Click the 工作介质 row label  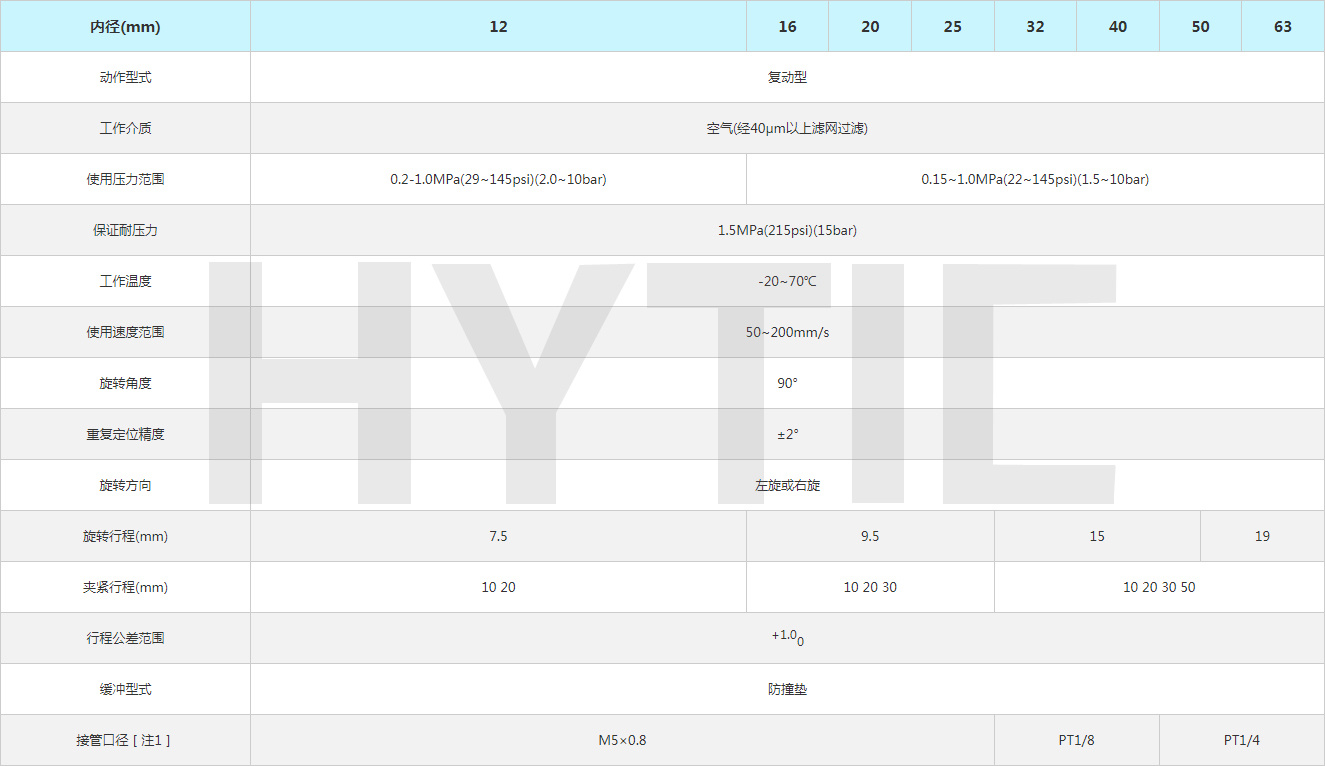coord(125,128)
